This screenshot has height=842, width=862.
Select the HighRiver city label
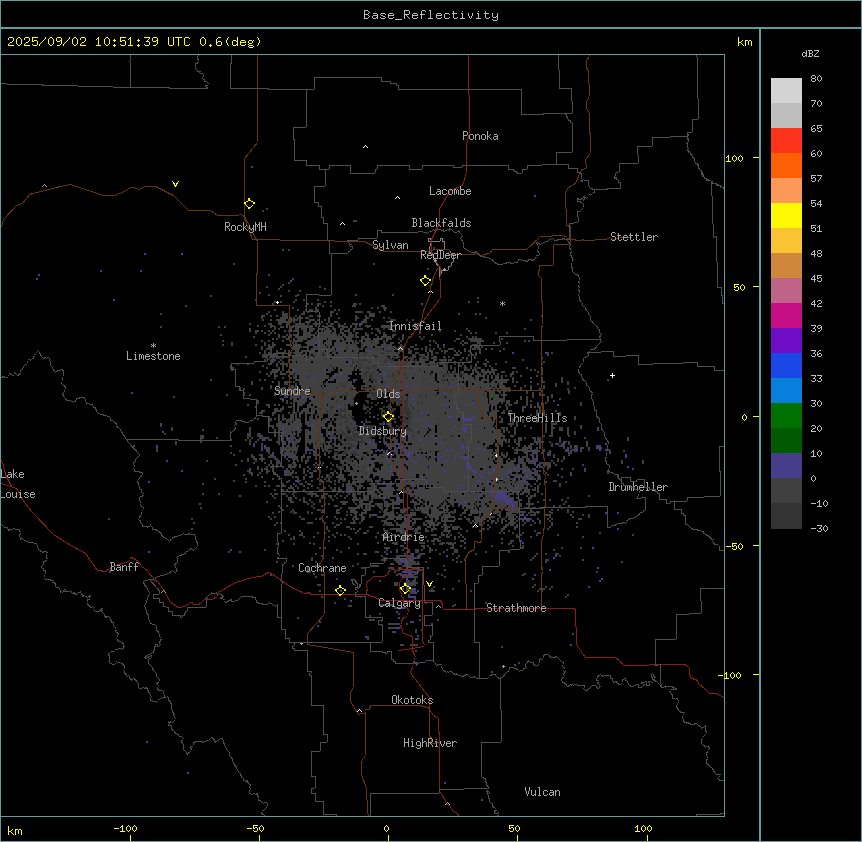coord(430,743)
